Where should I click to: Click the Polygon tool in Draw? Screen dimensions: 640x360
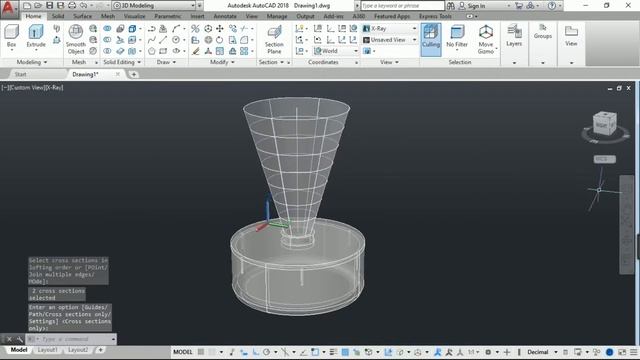pyautogui.click(x=151, y=51)
